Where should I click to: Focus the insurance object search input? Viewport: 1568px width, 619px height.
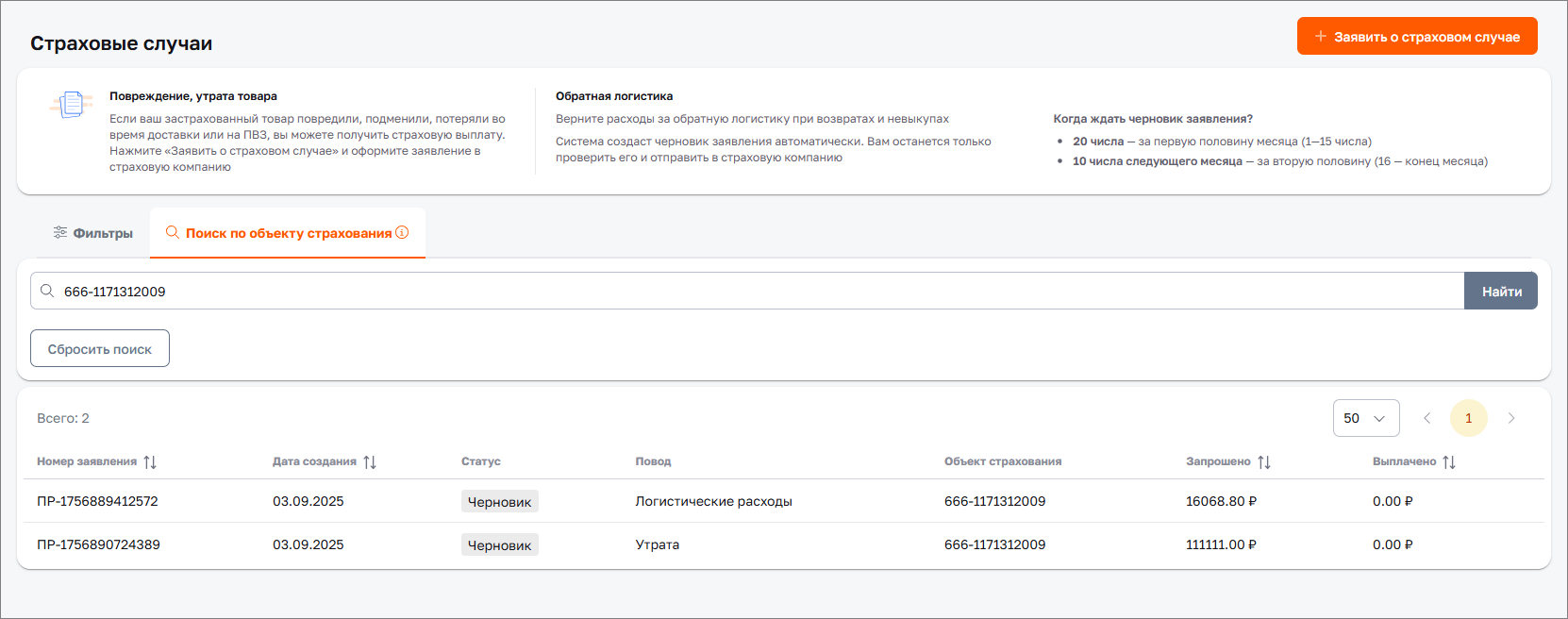click(x=755, y=292)
